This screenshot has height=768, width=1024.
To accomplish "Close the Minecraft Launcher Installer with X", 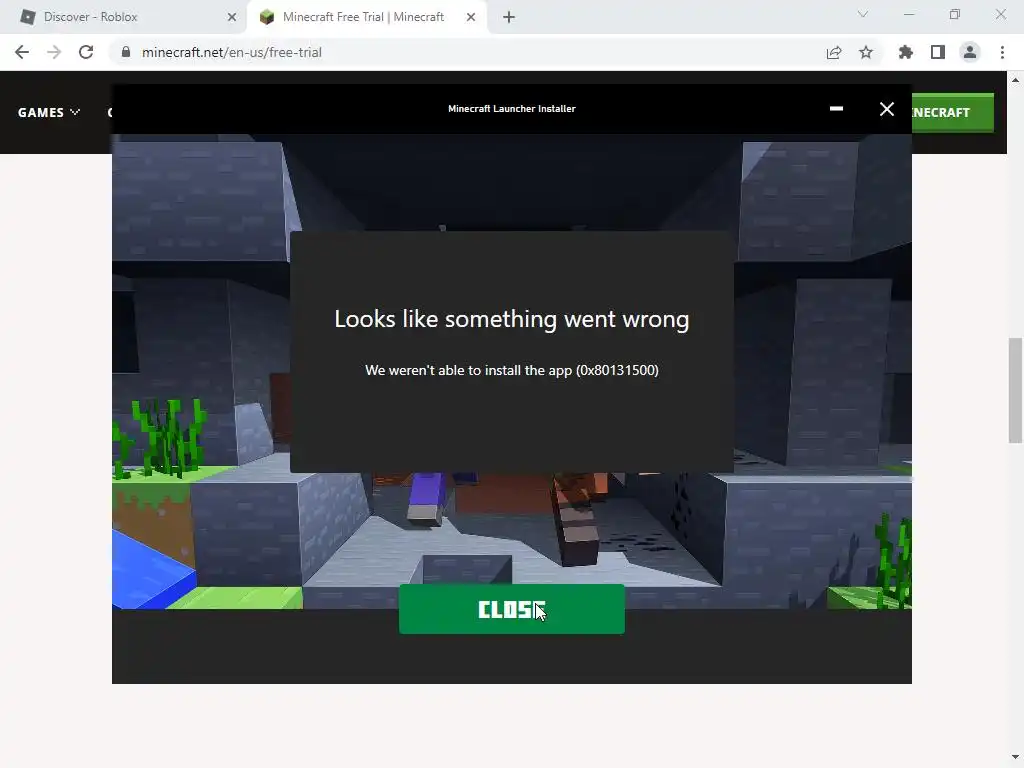I will click(x=886, y=109).
